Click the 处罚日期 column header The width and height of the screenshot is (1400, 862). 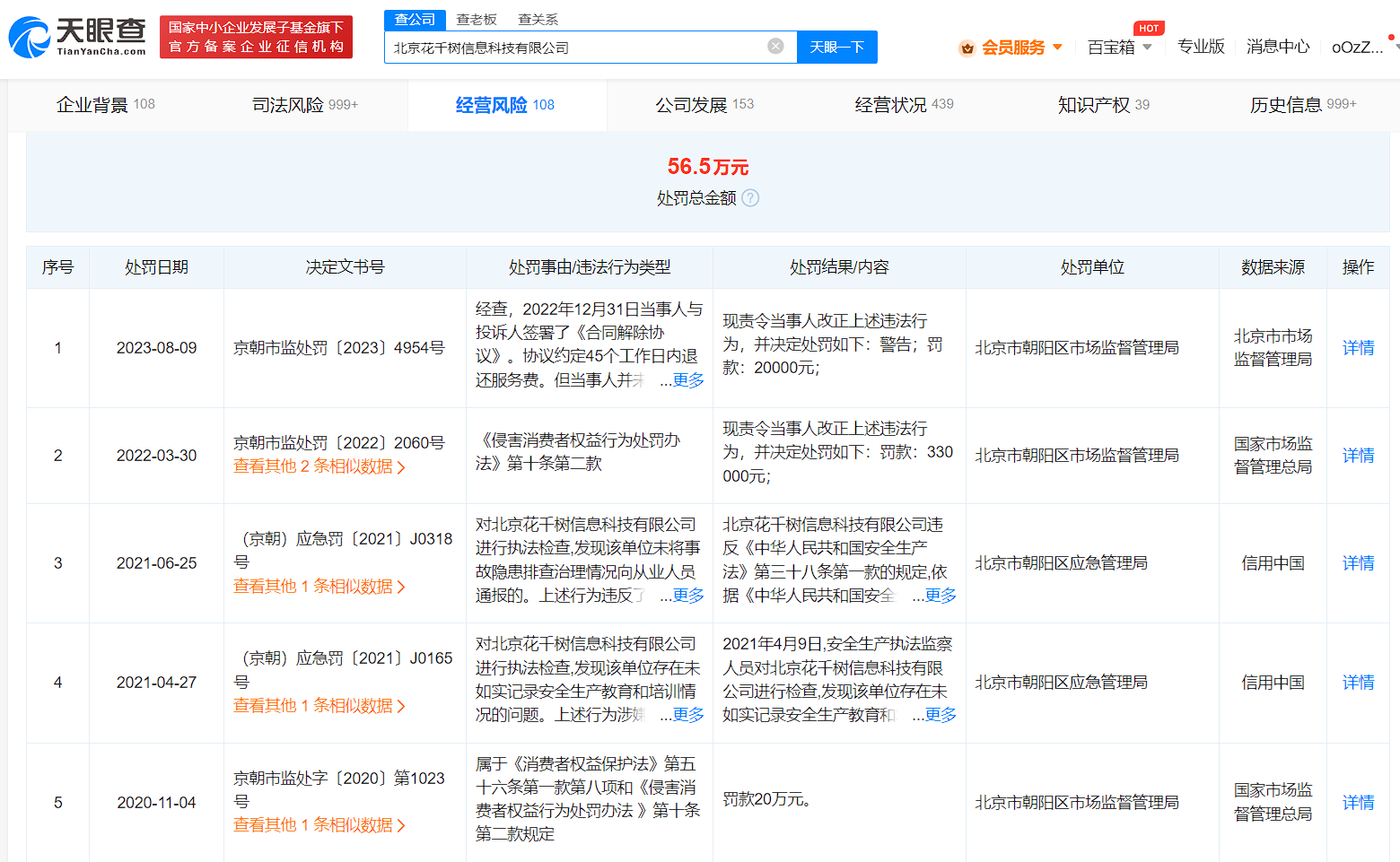157,267
